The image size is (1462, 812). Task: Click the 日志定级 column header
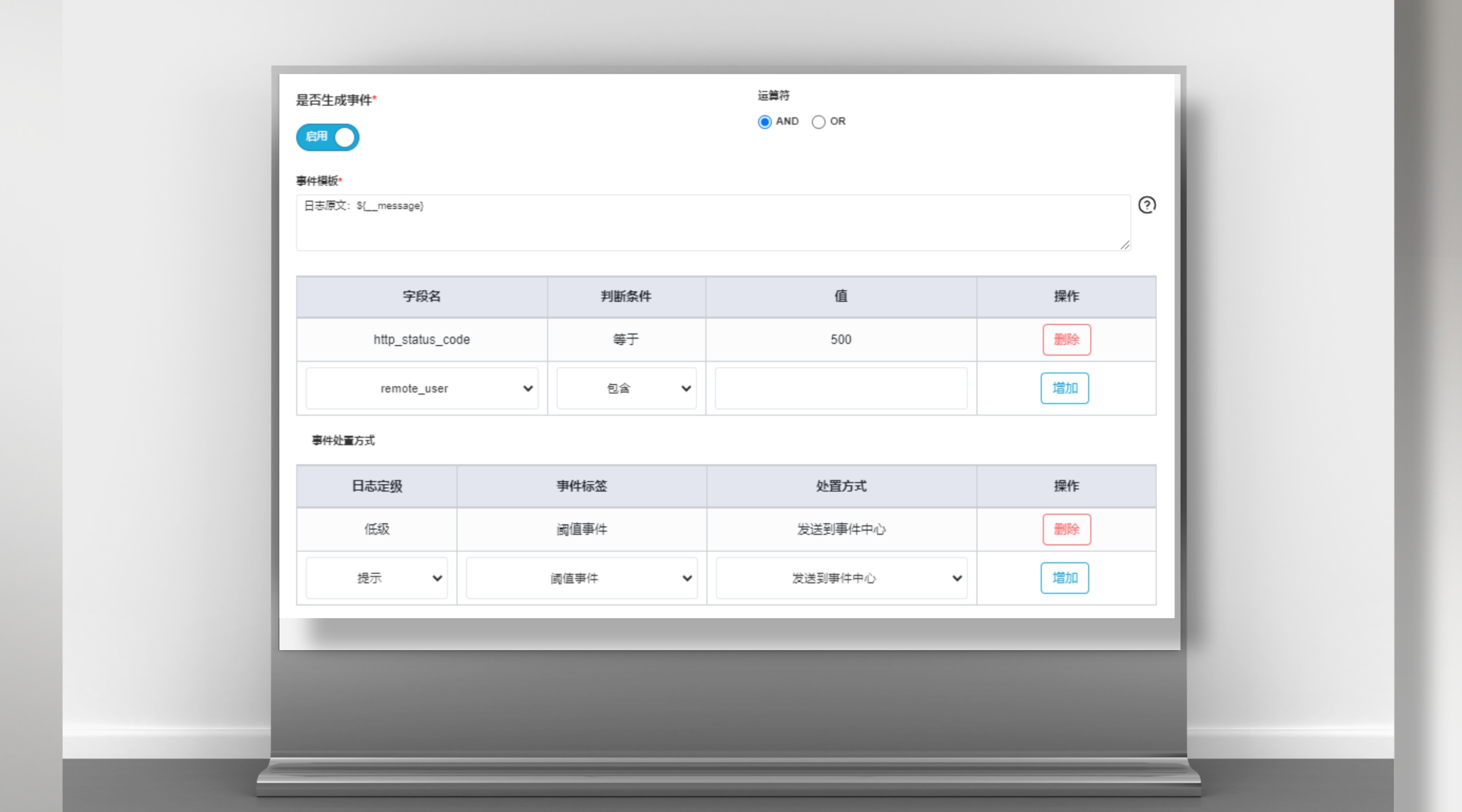coord(376,486)
